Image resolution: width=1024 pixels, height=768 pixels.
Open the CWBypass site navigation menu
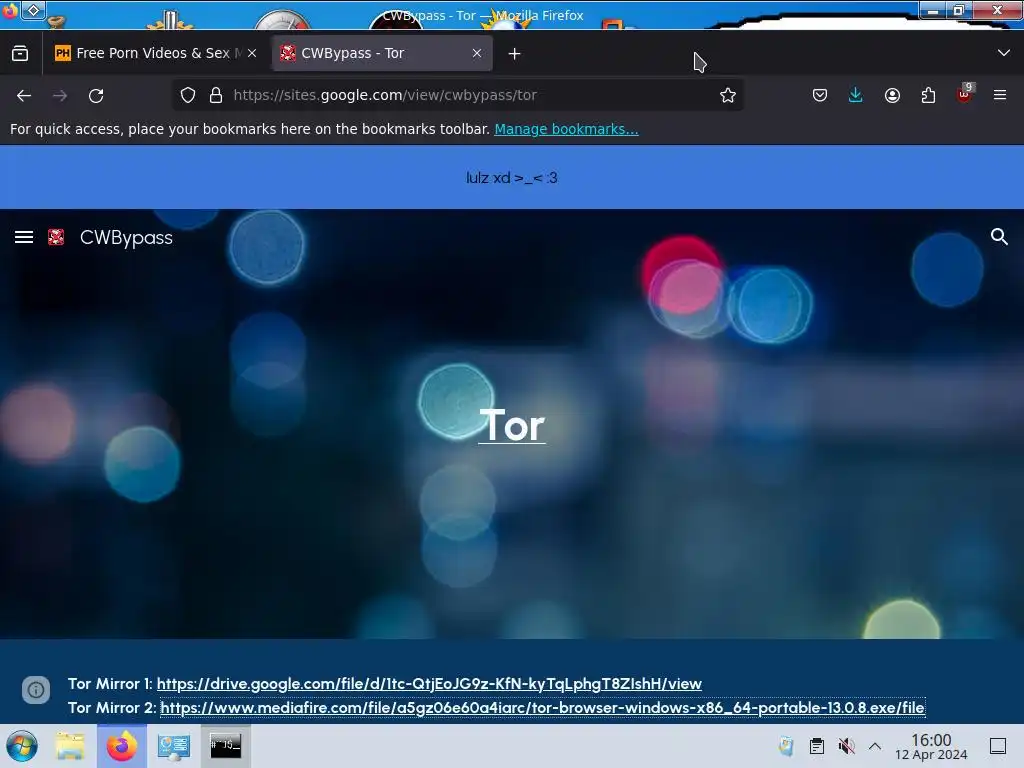[24, 237]
